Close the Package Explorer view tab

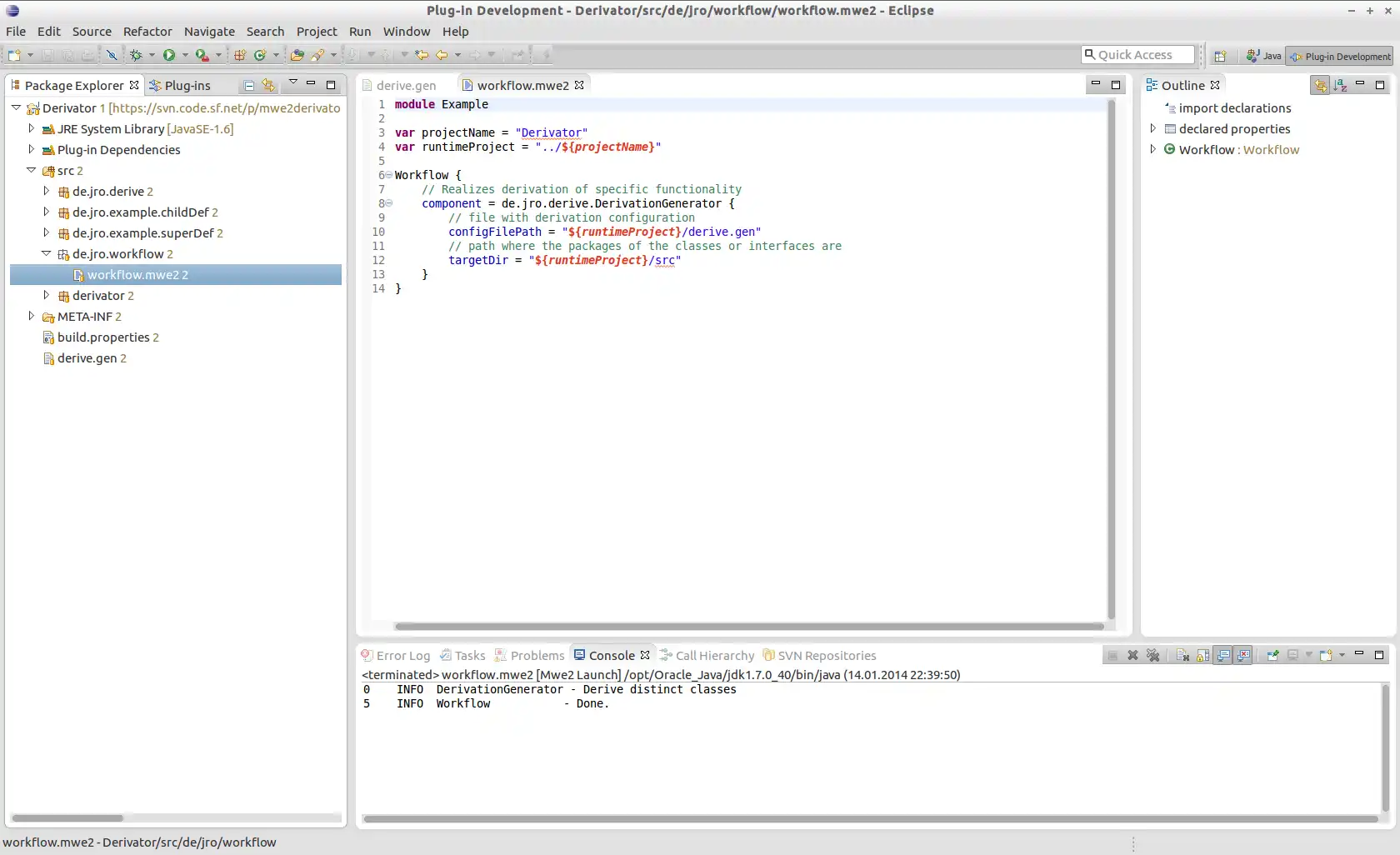point(134,85)
